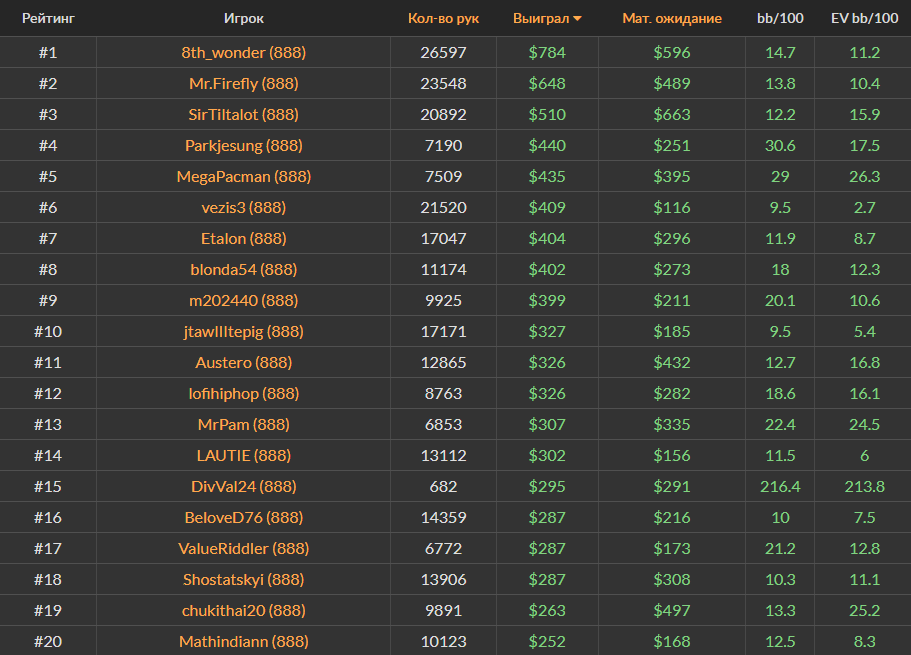
Task: Sort by Выиграл column header text
Action: point(540,18)
